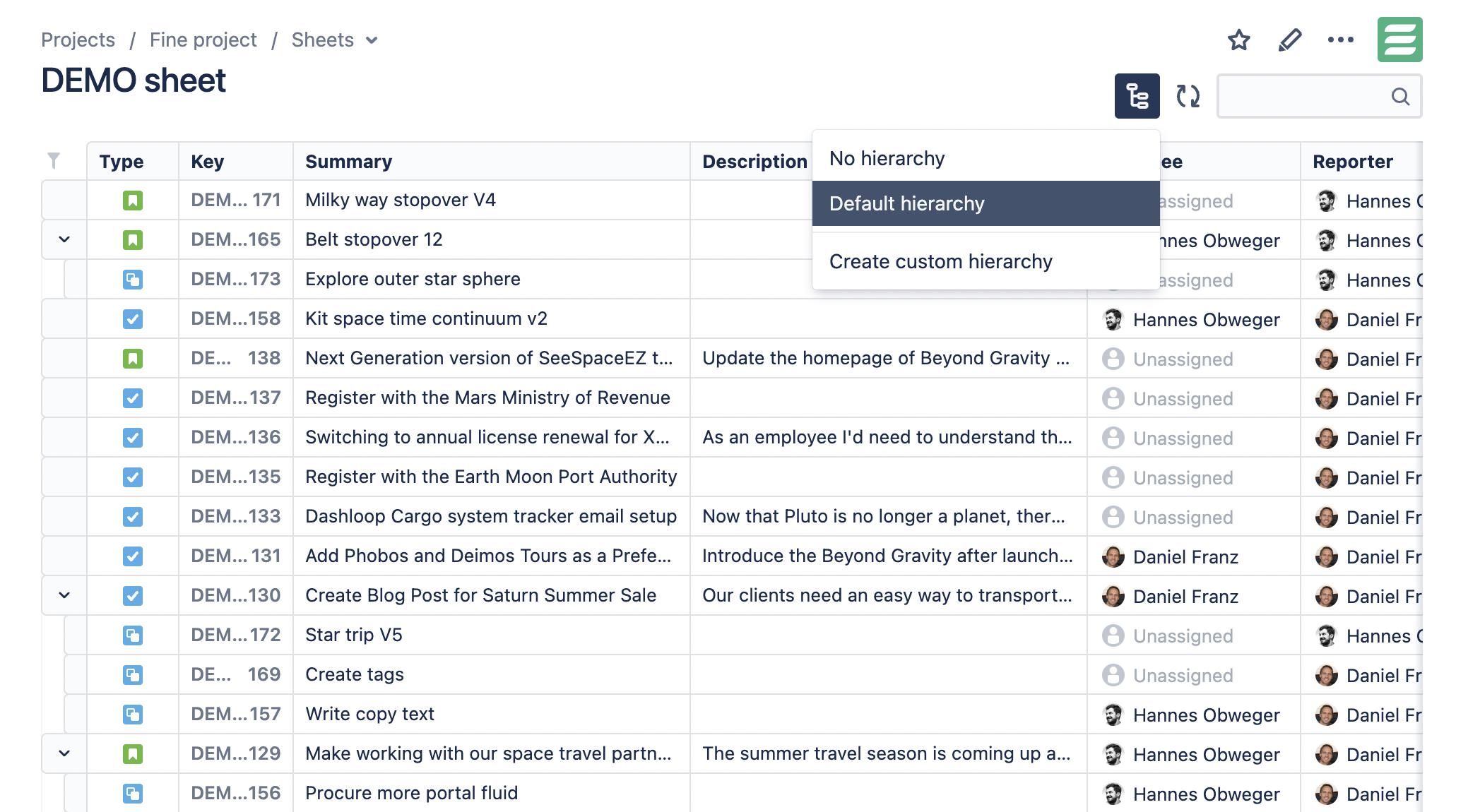Click inside the search input field
The image size is (1468, 812).
pos(1314,96)
